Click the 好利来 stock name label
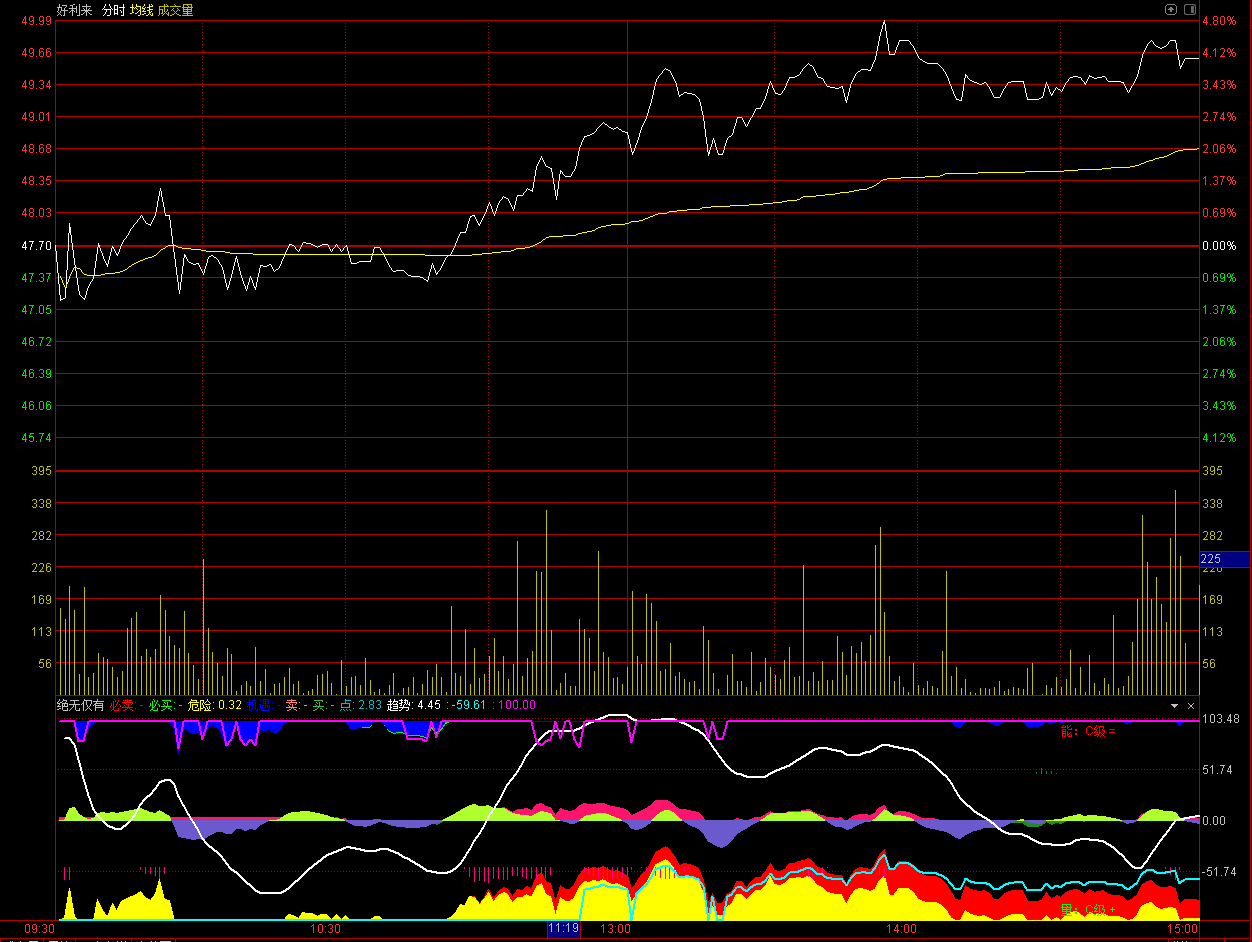Screen dimensions: 1252x942 pos(74,10)
